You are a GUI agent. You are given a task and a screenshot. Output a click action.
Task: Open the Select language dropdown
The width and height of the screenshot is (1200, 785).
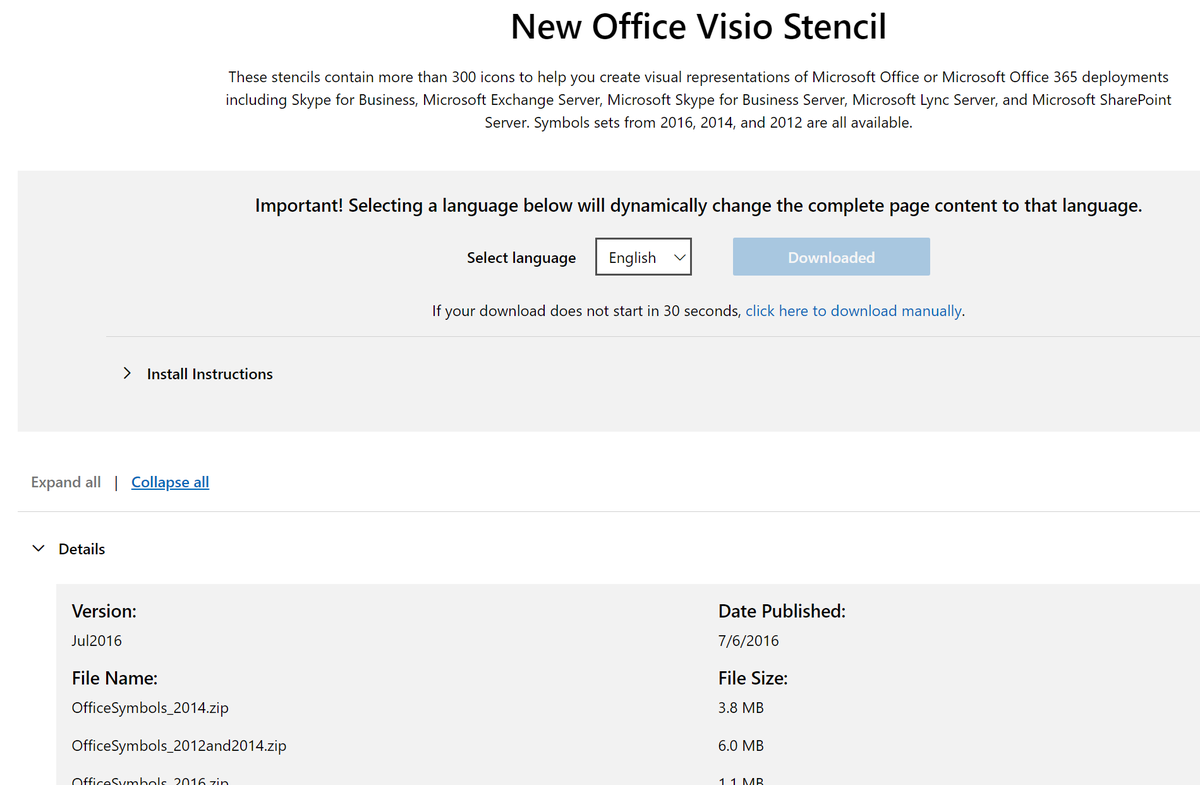[x=643, y=257]
